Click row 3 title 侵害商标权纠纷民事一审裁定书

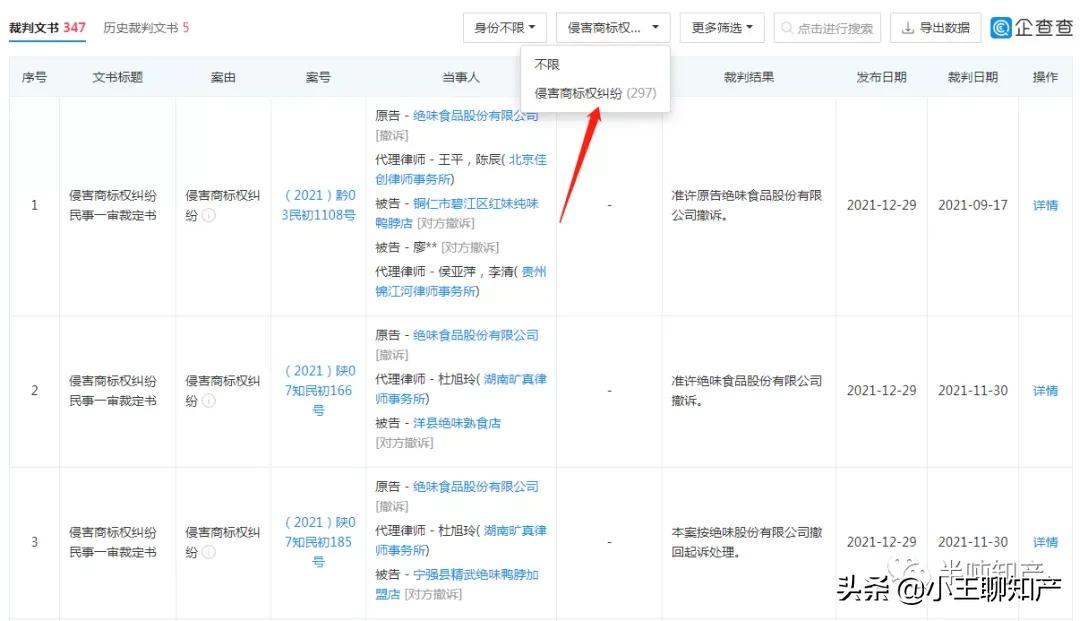click(113, 542)
